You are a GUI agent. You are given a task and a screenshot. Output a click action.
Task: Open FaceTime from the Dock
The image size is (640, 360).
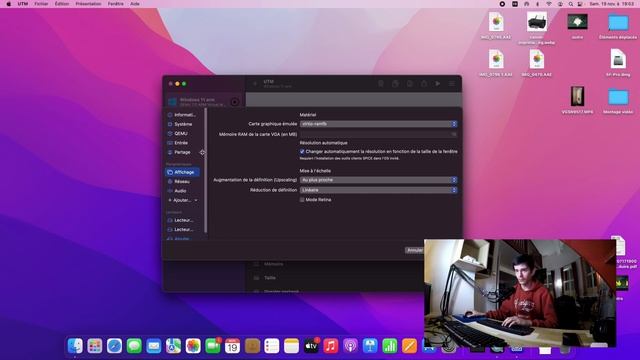point(213,346)
